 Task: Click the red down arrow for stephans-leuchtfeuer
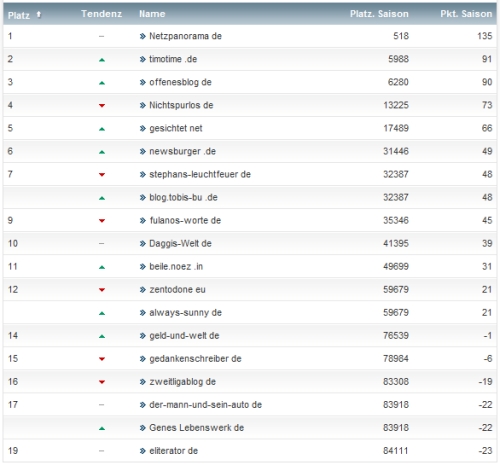[102, 175]
